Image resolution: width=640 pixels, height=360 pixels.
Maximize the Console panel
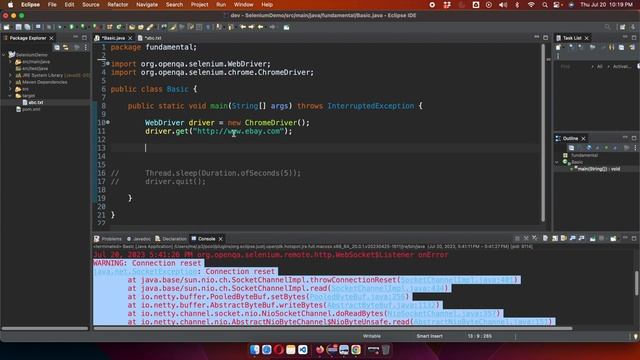coord(634,238)
